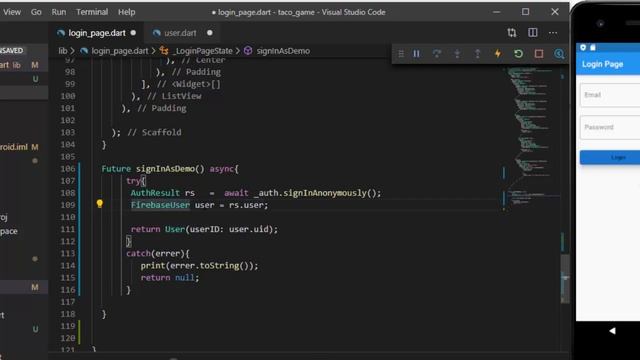Open the Go menu
This screenshot has height=360, width=640.
(36, 12)
